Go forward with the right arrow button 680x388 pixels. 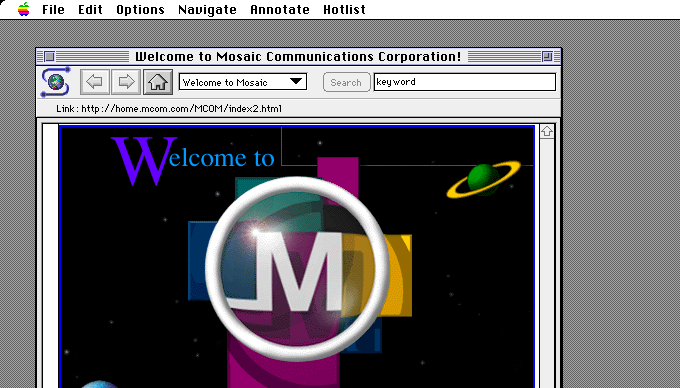pyautogui.click(x=126, y=82)
